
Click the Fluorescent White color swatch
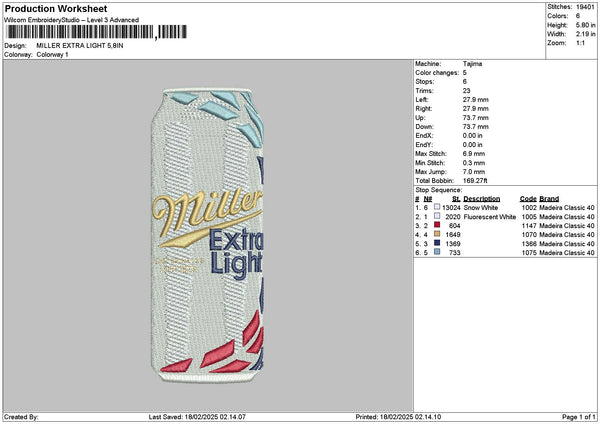point(437,216)
